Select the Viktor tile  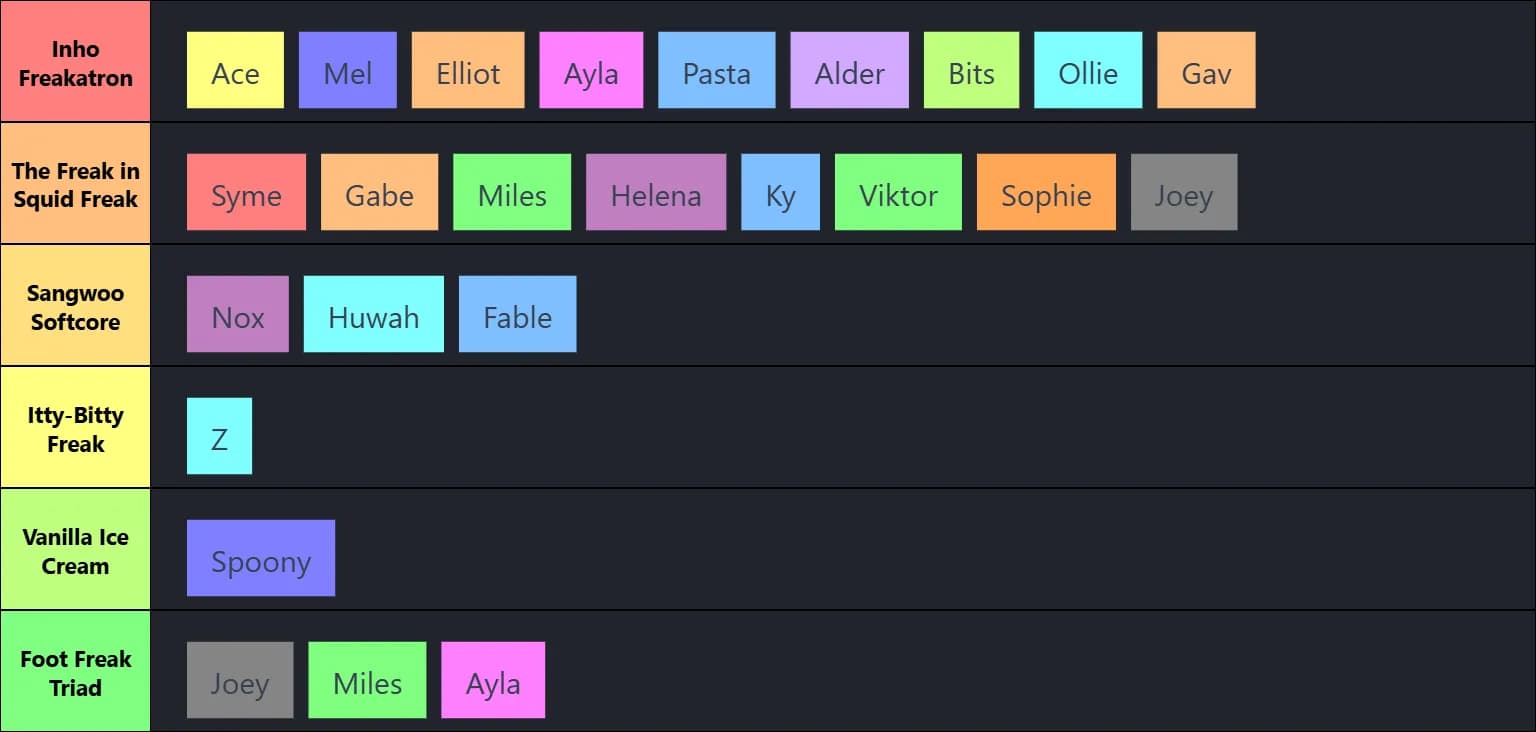point(898,192)
